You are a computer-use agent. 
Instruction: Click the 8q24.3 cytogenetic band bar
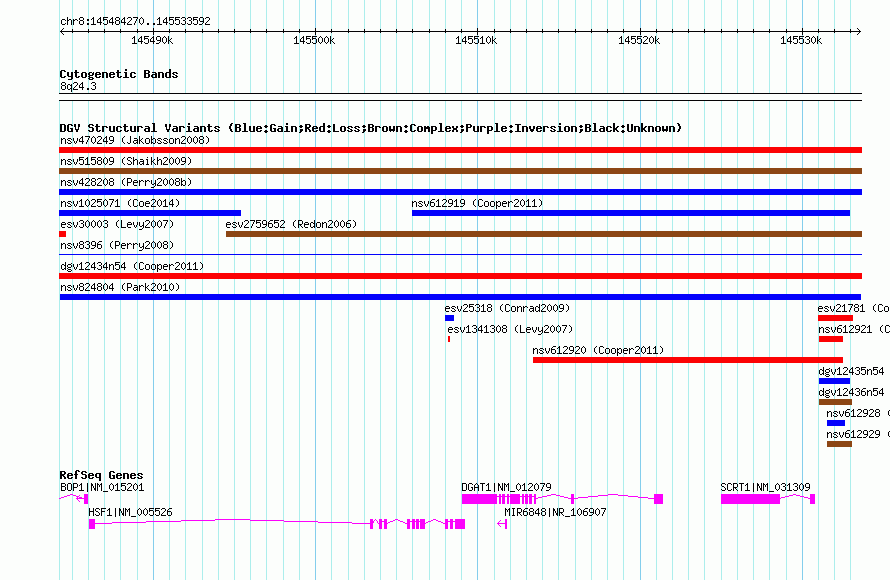click(460, 97)
